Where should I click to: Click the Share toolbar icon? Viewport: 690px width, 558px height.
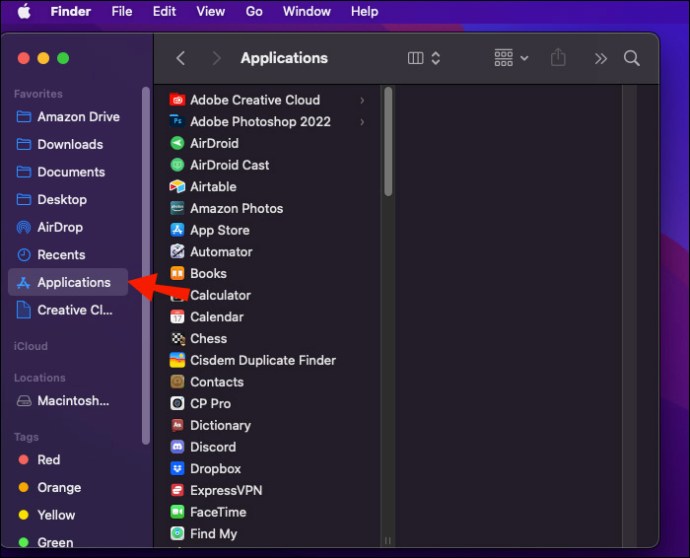point(558,57)
